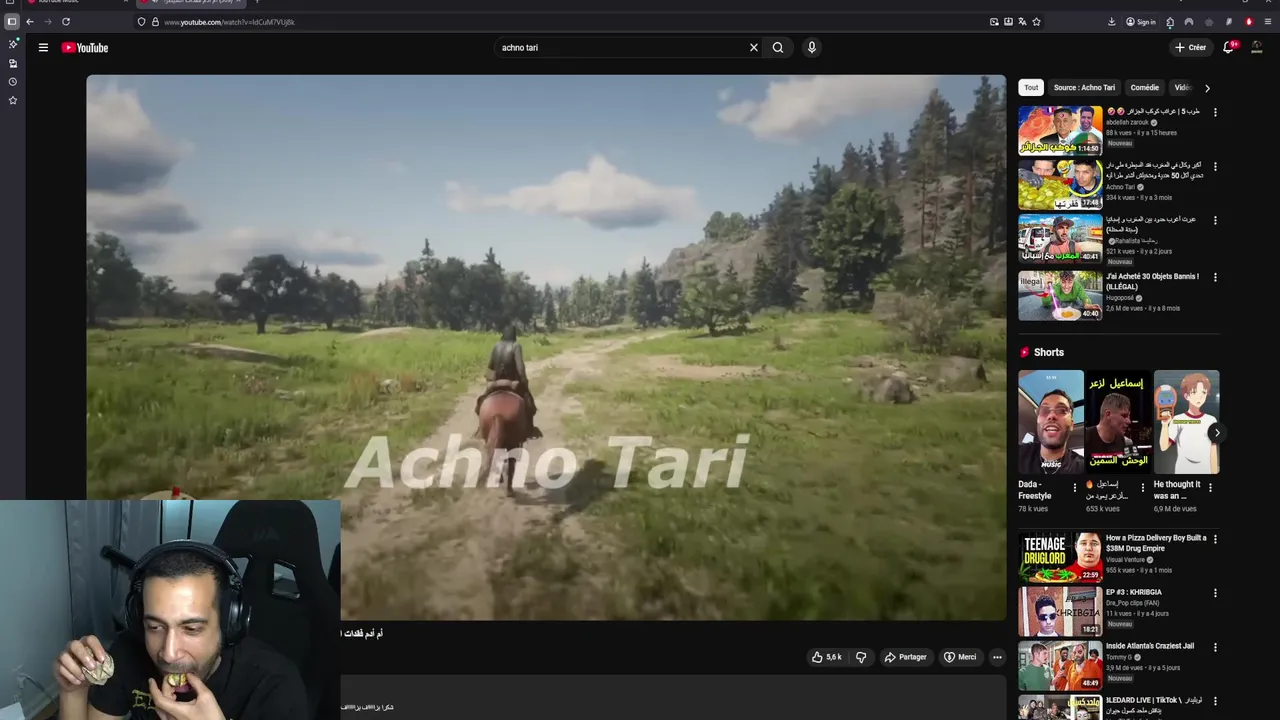1280x720 pixels.
Task: Select the 'Source : Achno Tari' chip
Action: [x=1084, y=87]
